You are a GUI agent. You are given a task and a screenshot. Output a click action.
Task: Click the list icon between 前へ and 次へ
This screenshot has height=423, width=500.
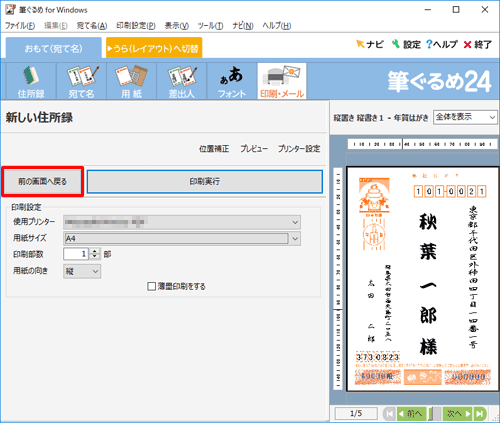(435, 414)
